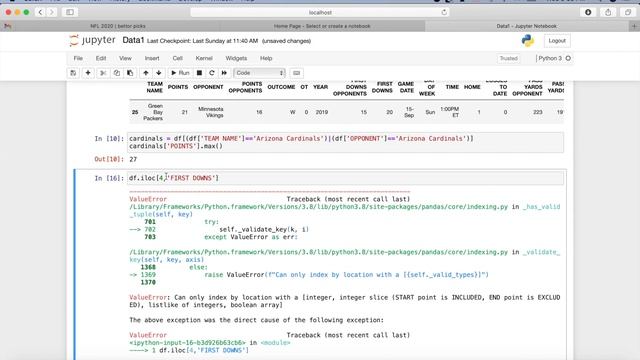Open a new browser tab with plus

tap(634, 26)
